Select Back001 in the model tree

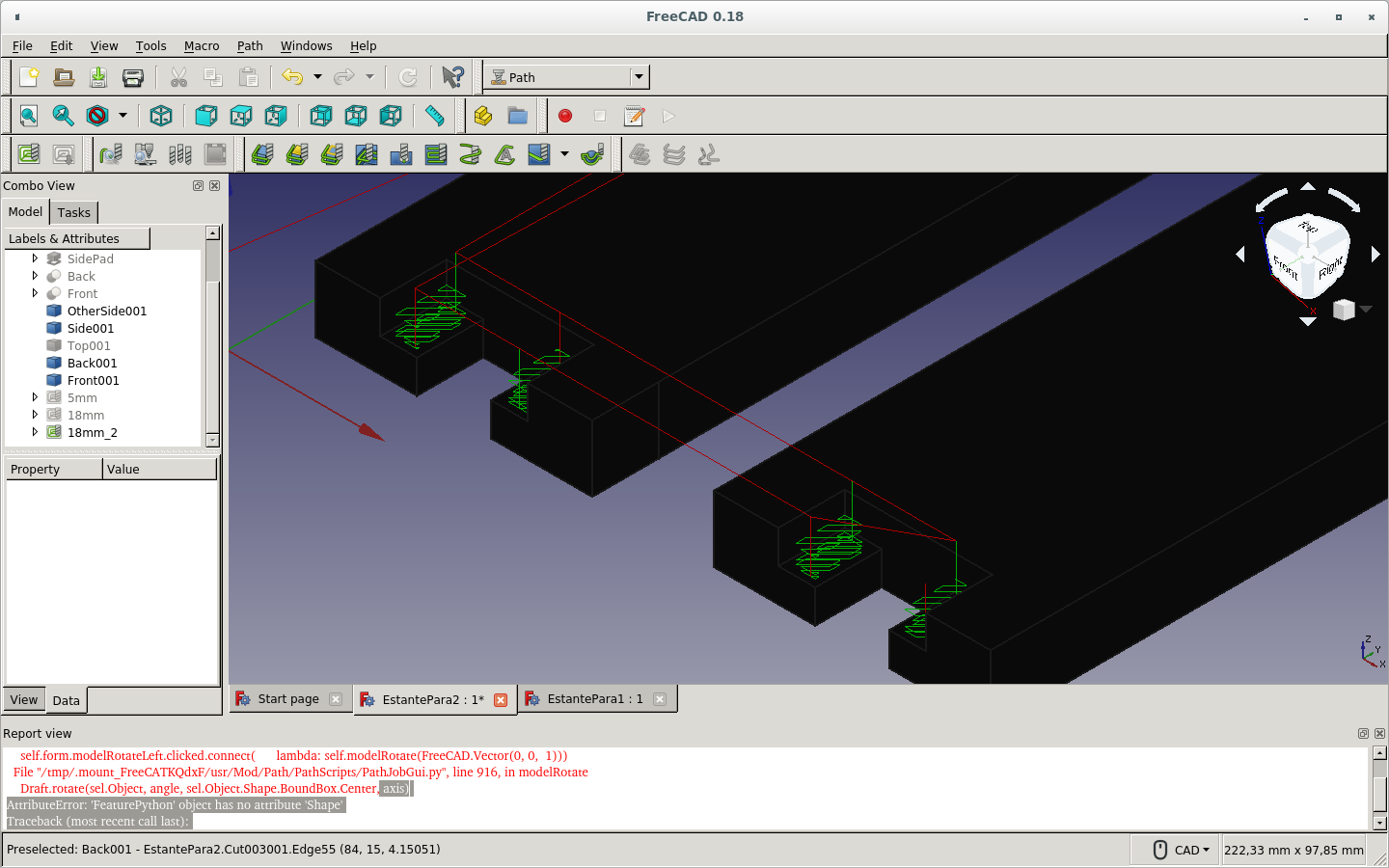[x=93, y=363]
